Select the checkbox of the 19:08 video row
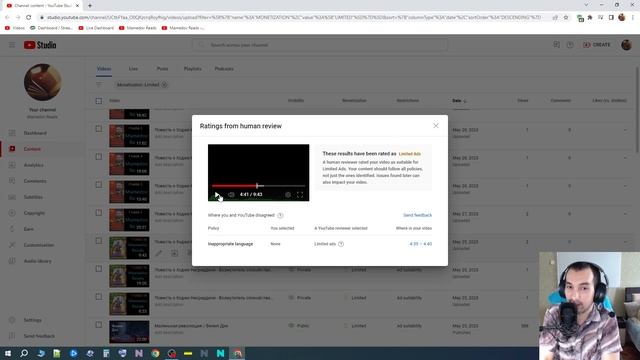 98,157
